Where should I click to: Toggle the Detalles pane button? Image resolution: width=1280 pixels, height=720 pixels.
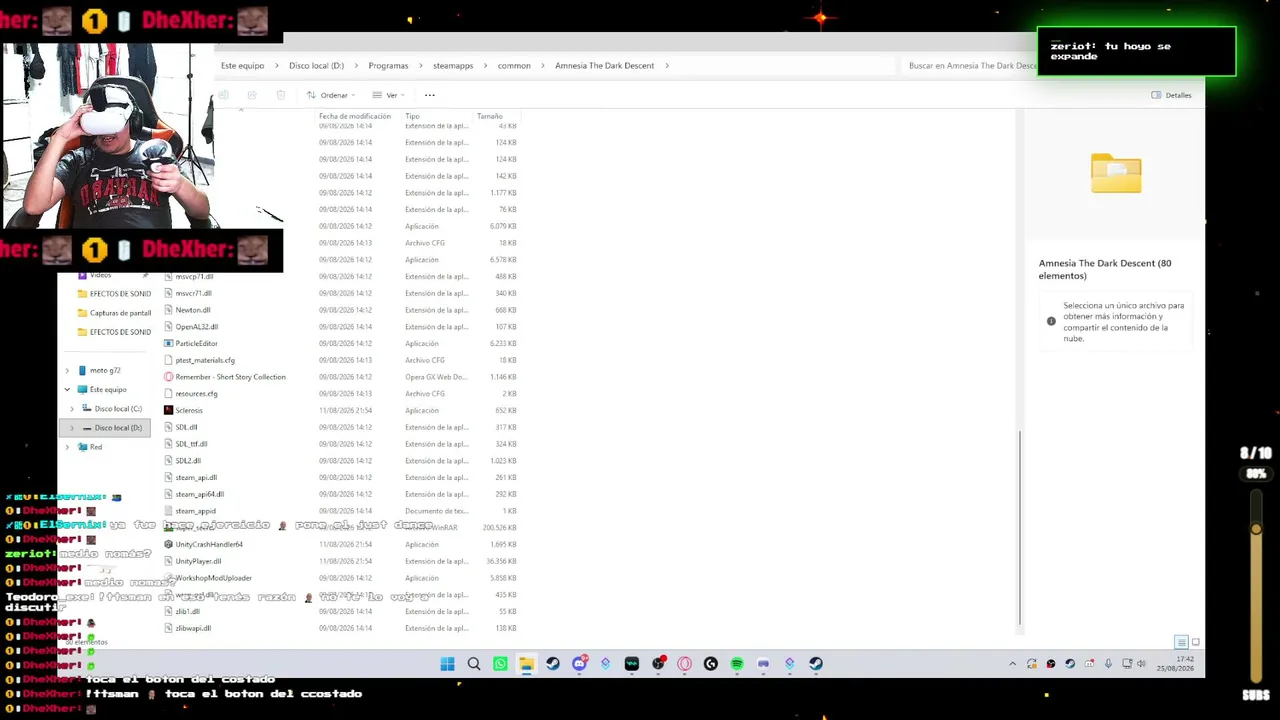1172,95
